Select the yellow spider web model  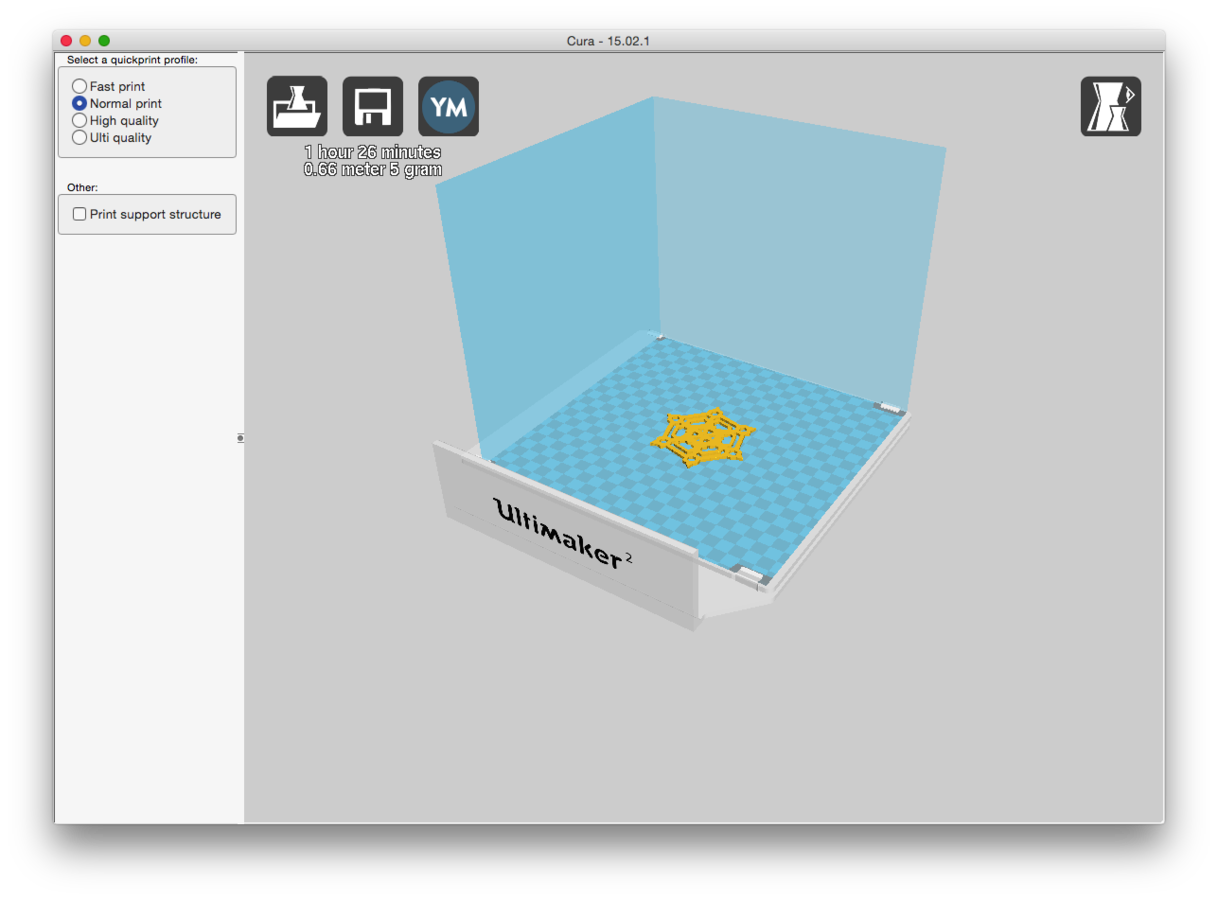[704, 436]
